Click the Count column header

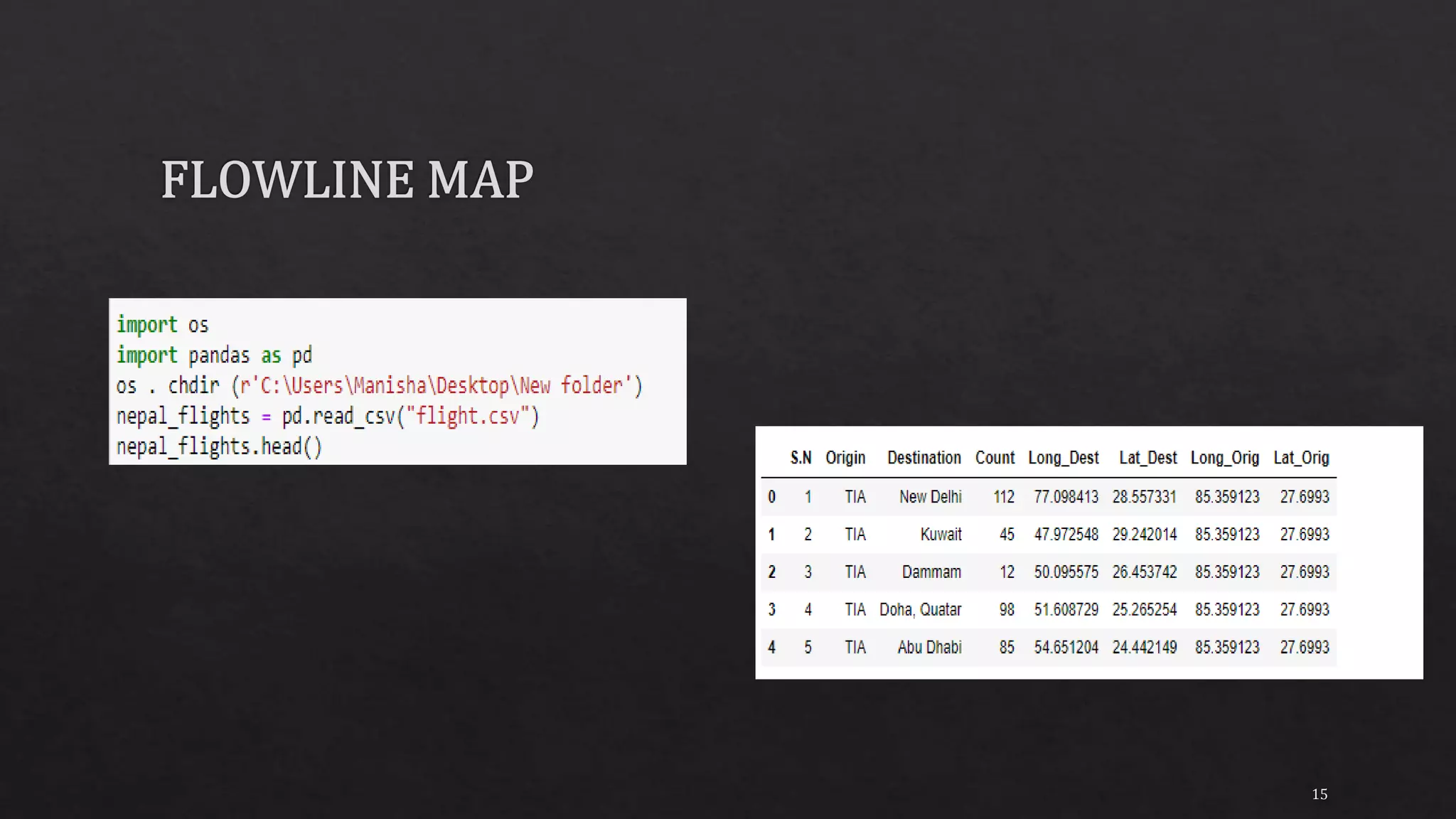[x=995, y=458]
